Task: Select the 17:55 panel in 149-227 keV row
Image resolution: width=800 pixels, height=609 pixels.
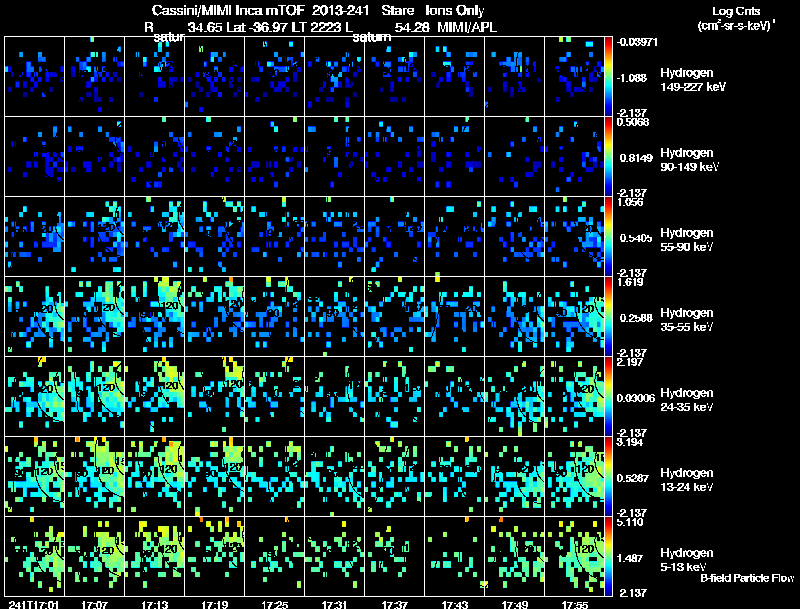Action: [x=574, y=77]
